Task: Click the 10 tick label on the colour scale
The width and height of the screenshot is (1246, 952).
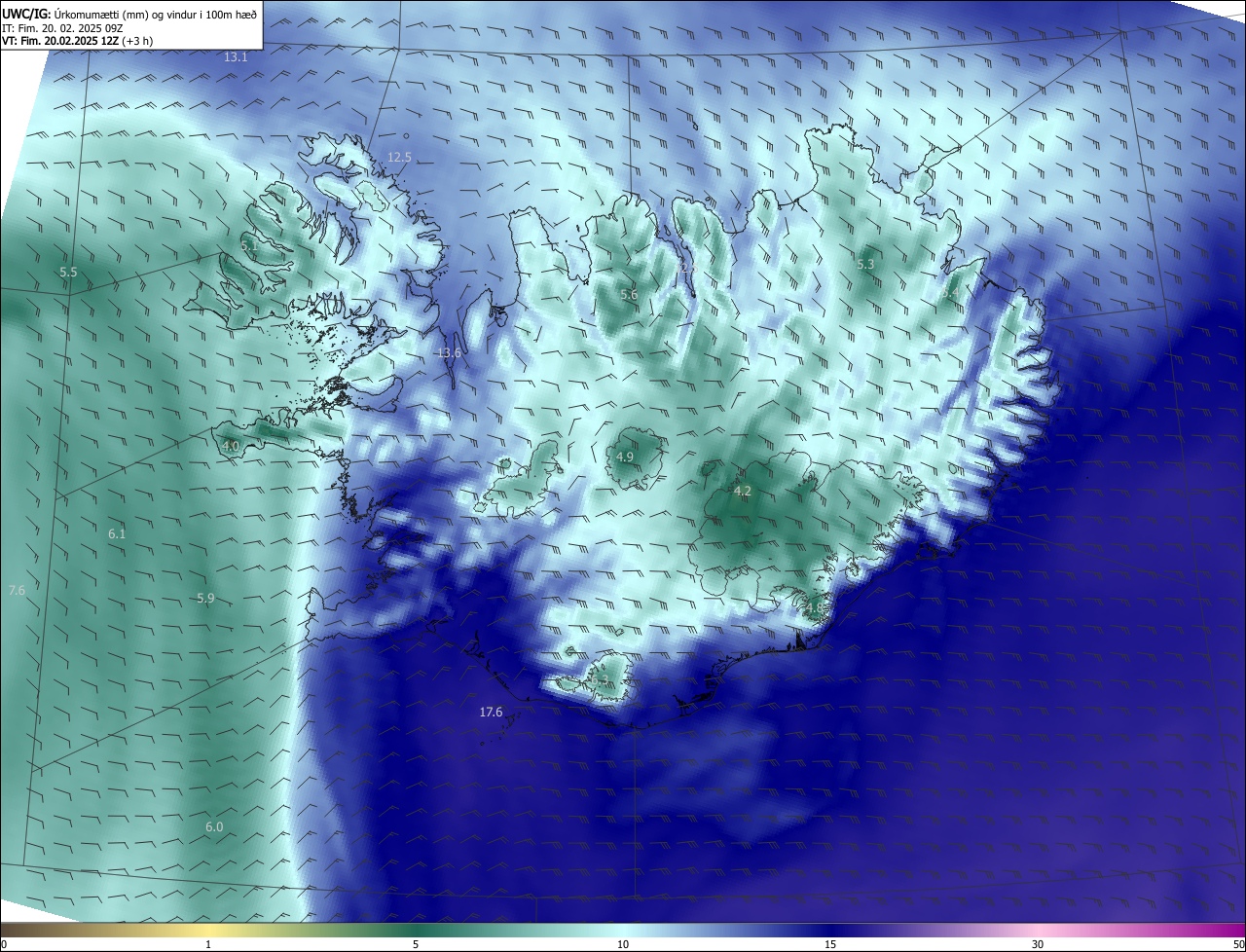Action: point(623,944)
